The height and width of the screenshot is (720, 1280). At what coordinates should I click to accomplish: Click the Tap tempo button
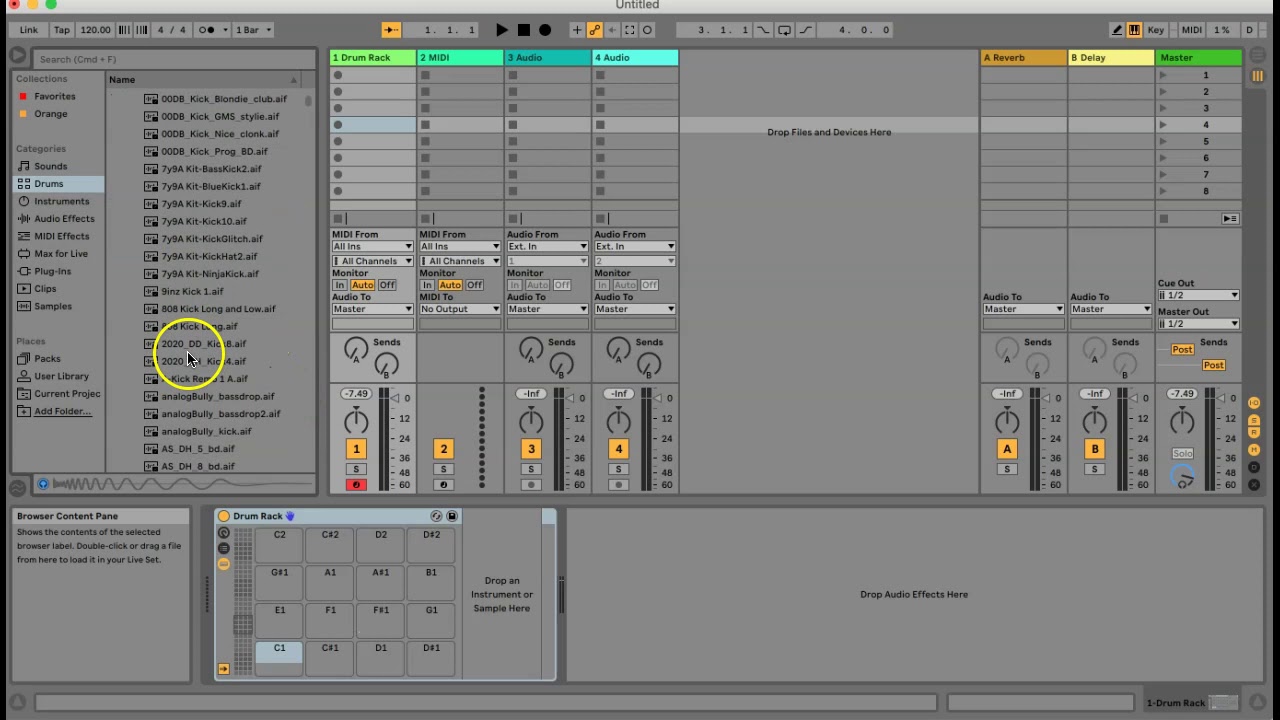point(61,30)
